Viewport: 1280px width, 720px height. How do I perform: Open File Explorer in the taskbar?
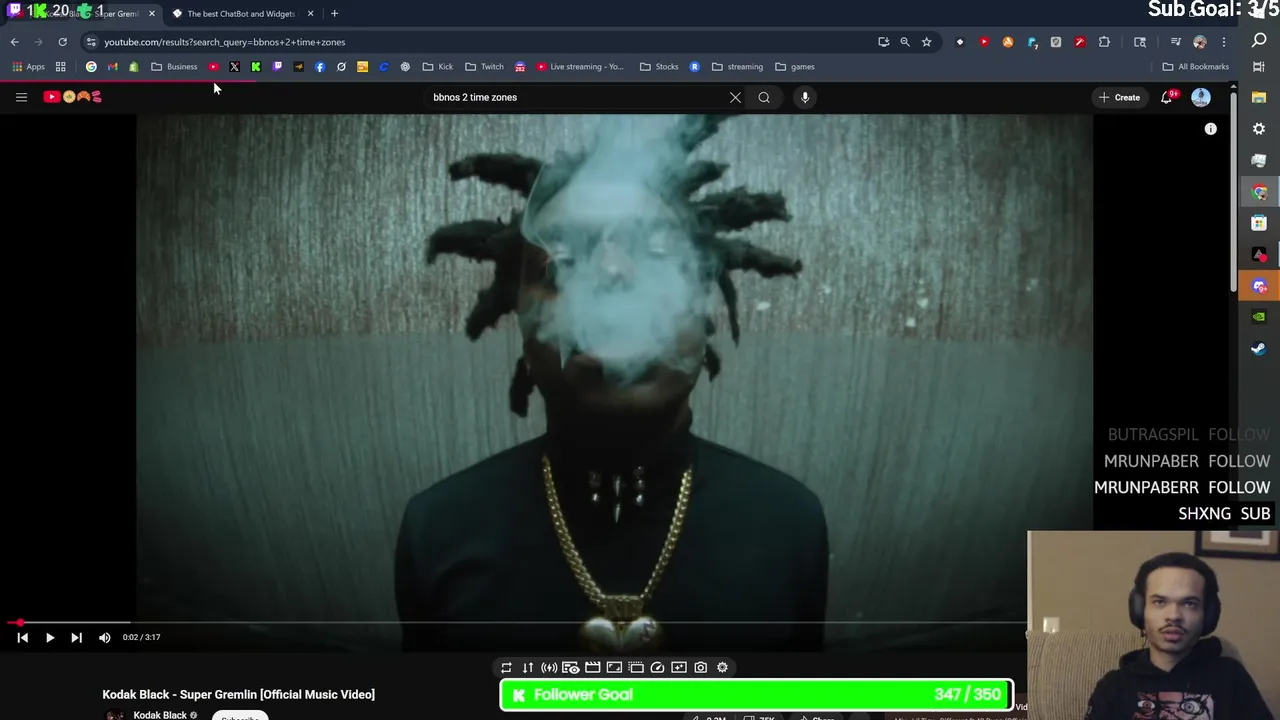tap(1259, 97)
